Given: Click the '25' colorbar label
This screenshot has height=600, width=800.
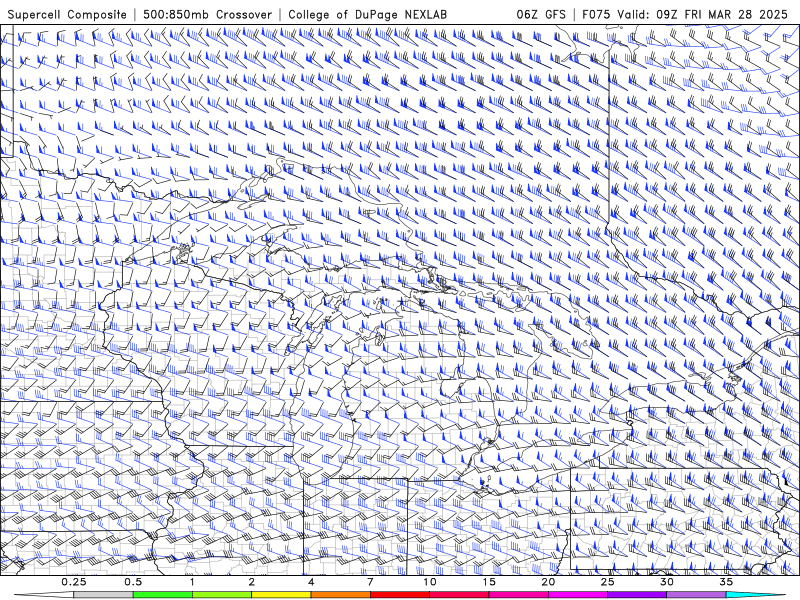Looking at the screenshot, I should click(607, 582).
